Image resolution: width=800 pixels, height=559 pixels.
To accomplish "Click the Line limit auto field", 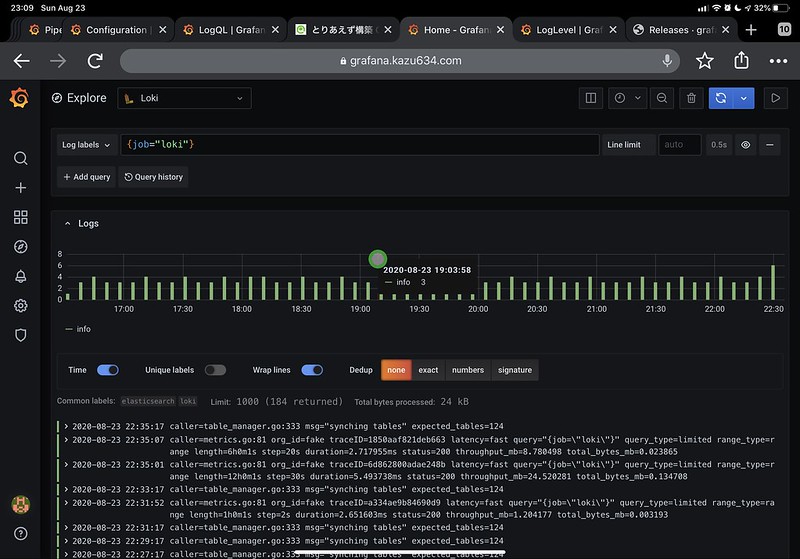I will (680, 145).
